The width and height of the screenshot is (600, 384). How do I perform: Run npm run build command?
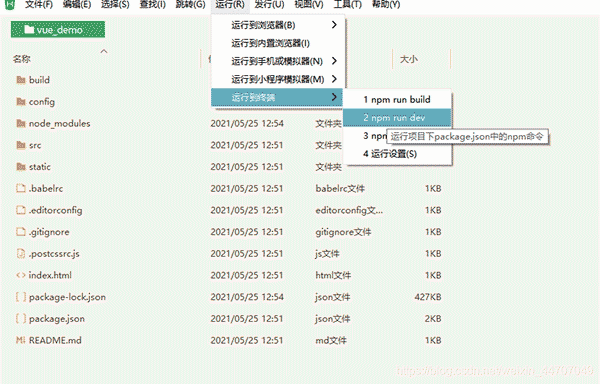tap(397, 99)
